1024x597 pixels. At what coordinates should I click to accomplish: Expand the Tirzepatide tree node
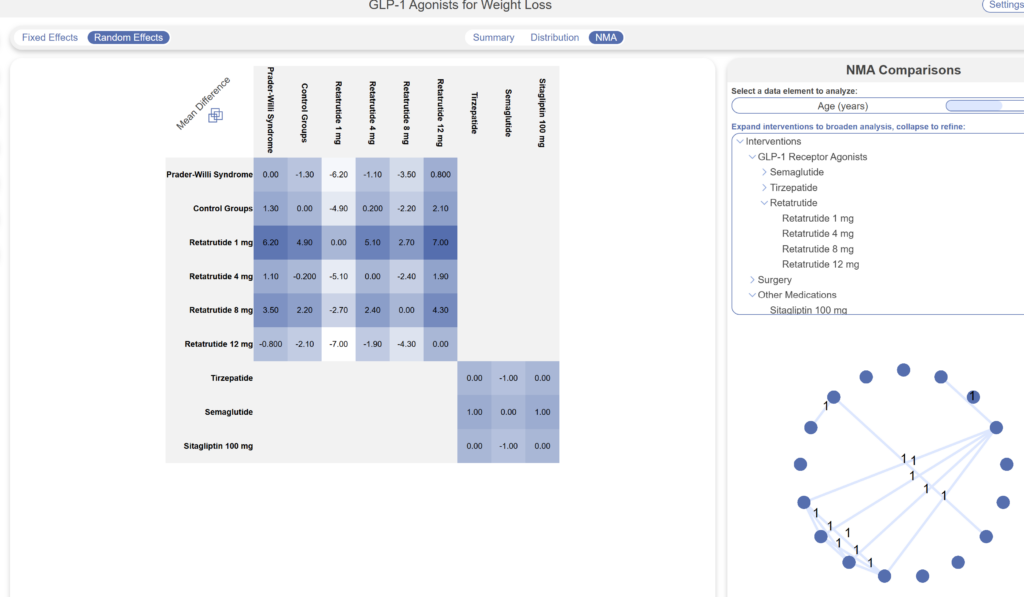click(x=764, y=187)
